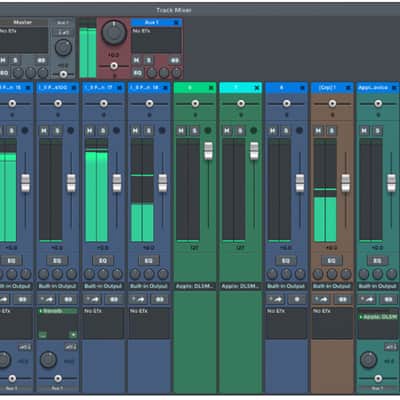Select the Appl...evice strip header
400x400 pixels.
point(373,88)
